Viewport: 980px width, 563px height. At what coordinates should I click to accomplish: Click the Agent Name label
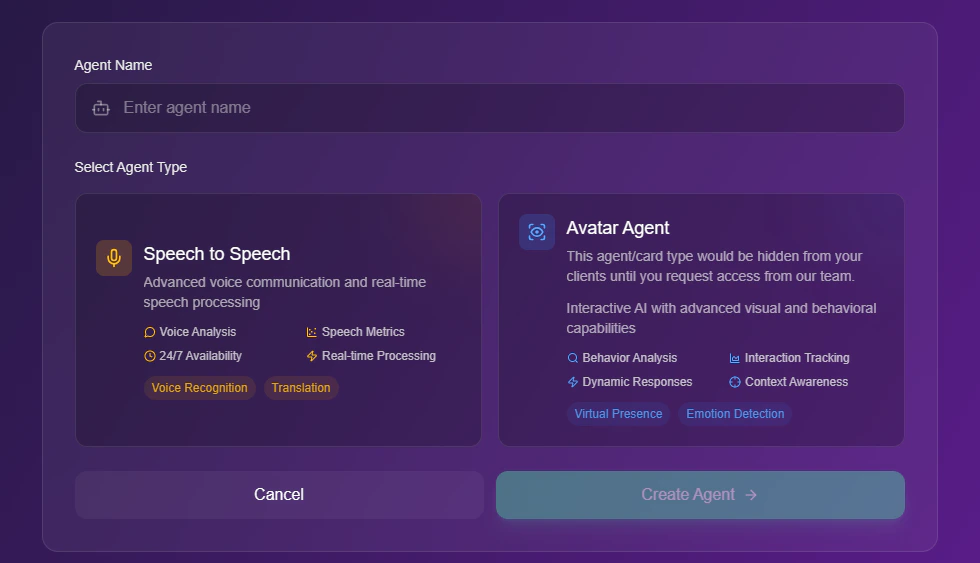(x=113, y=65)
